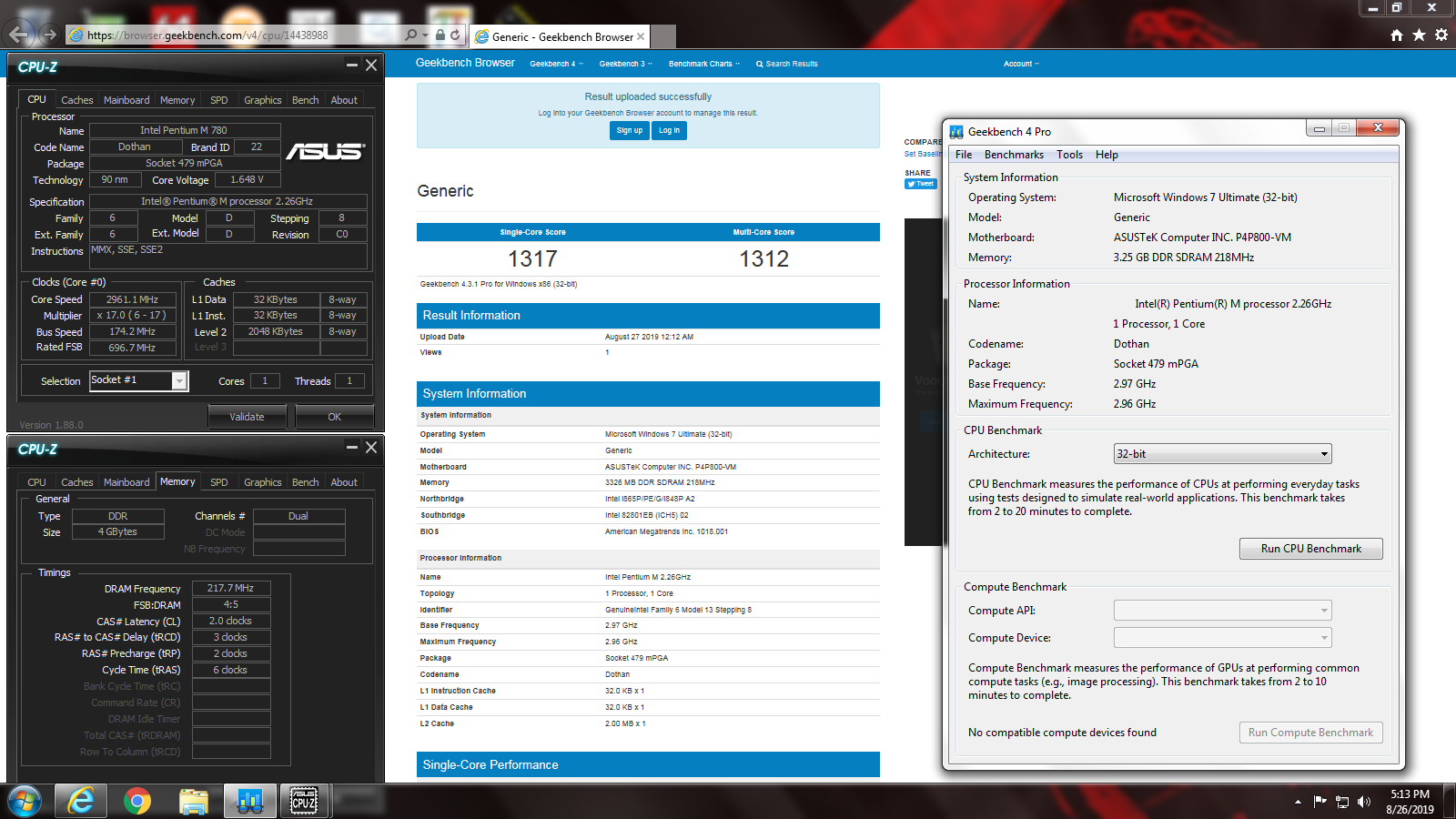Image resolution: width=1456 pixels, height=819 pixels.
Task: Click the ASUS logo in CPU-Z
Action: [x=326, y=151]
